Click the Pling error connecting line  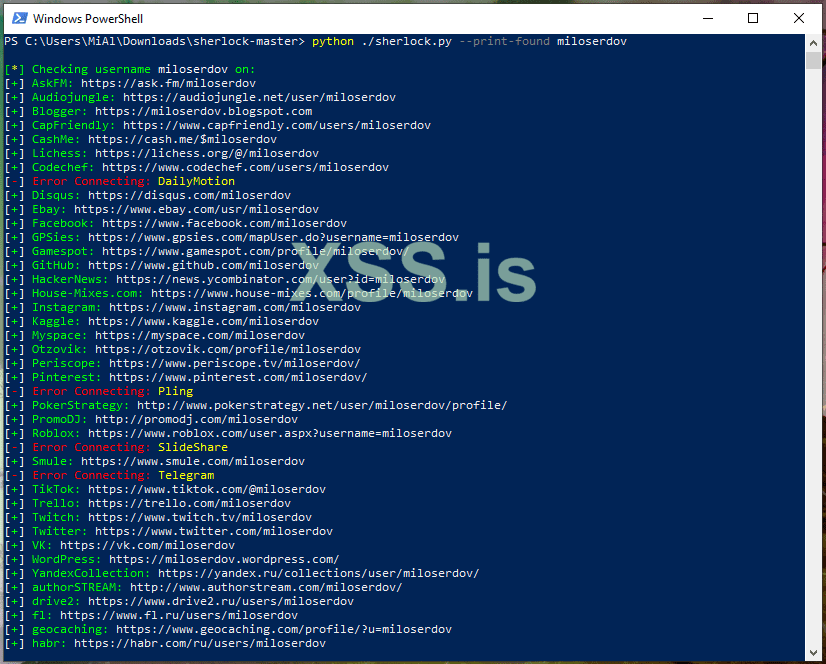coord(99,391)
